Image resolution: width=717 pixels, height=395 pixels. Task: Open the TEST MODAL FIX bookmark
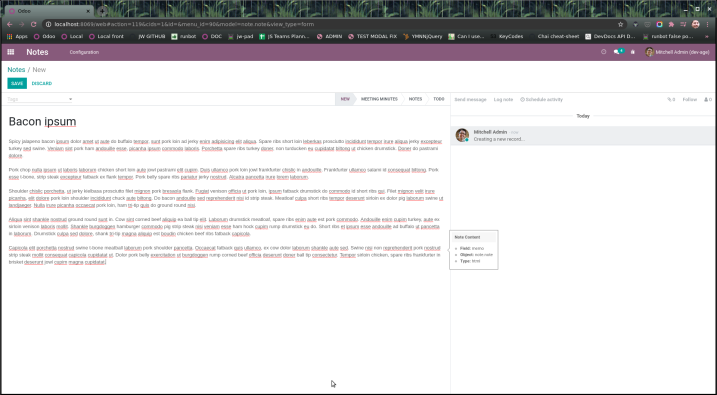click(372, 37)
